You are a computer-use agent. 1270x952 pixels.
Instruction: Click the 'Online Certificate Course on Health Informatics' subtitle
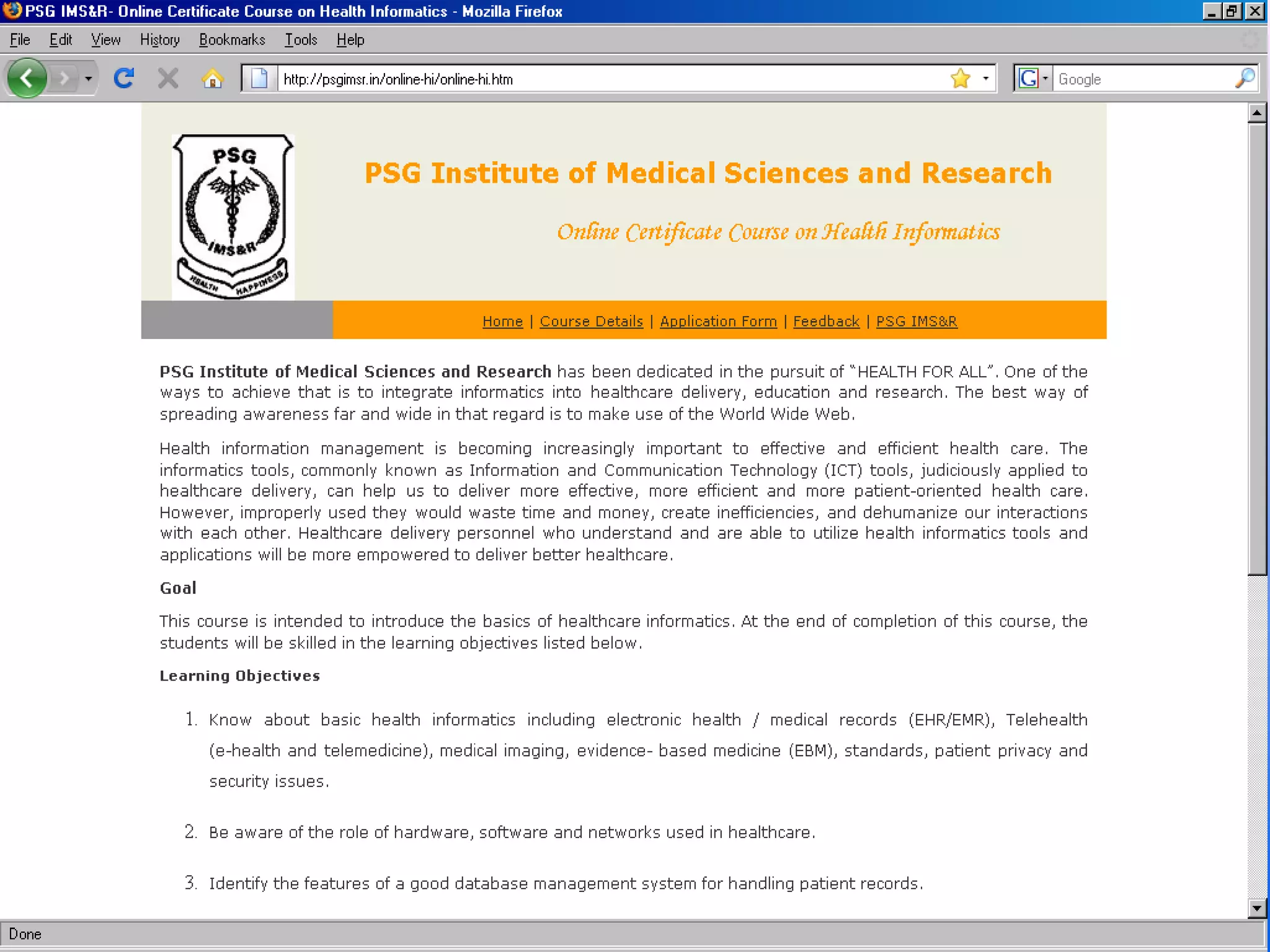click(778, 232)
